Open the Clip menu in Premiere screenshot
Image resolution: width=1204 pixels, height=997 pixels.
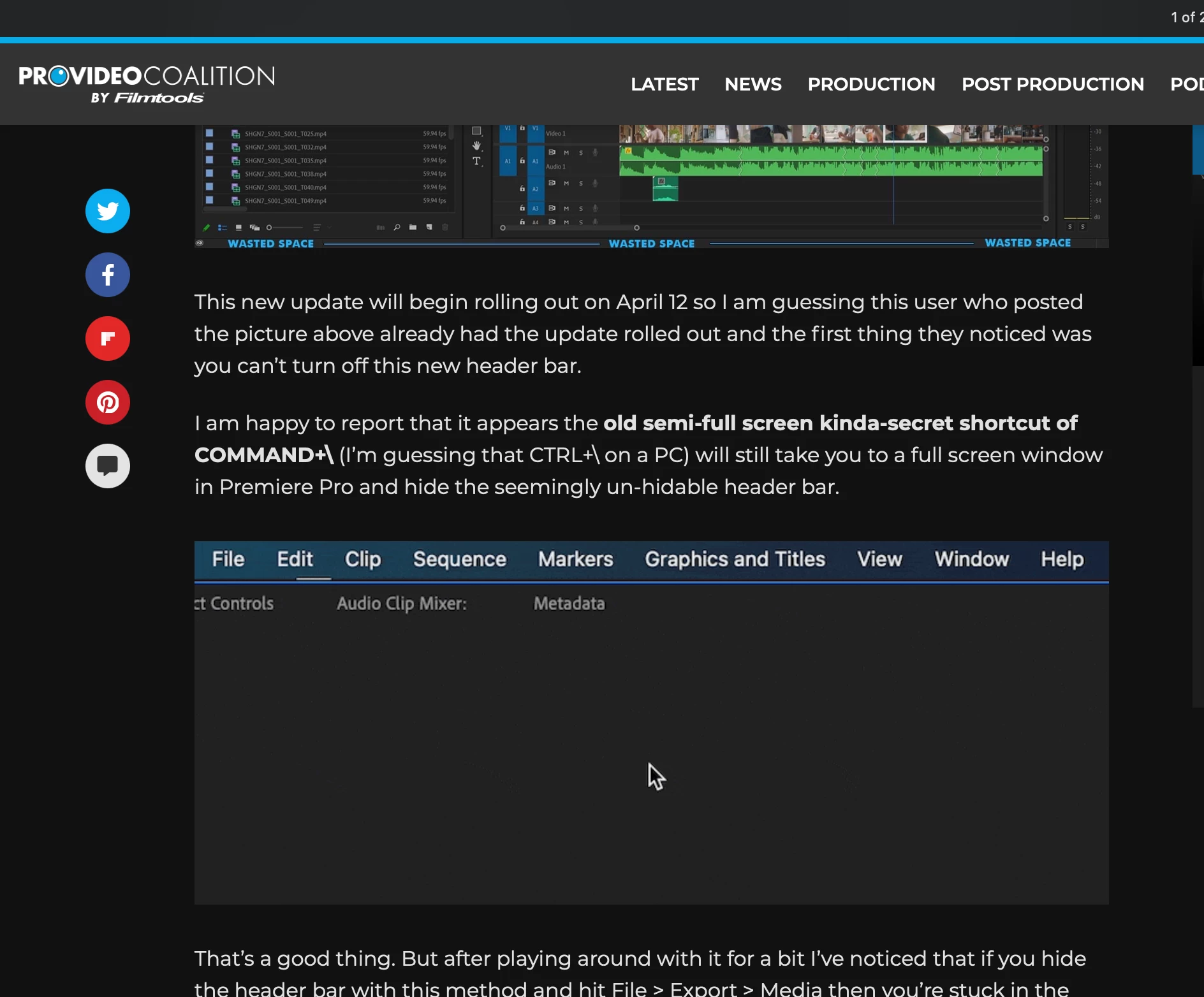[363, 559]
